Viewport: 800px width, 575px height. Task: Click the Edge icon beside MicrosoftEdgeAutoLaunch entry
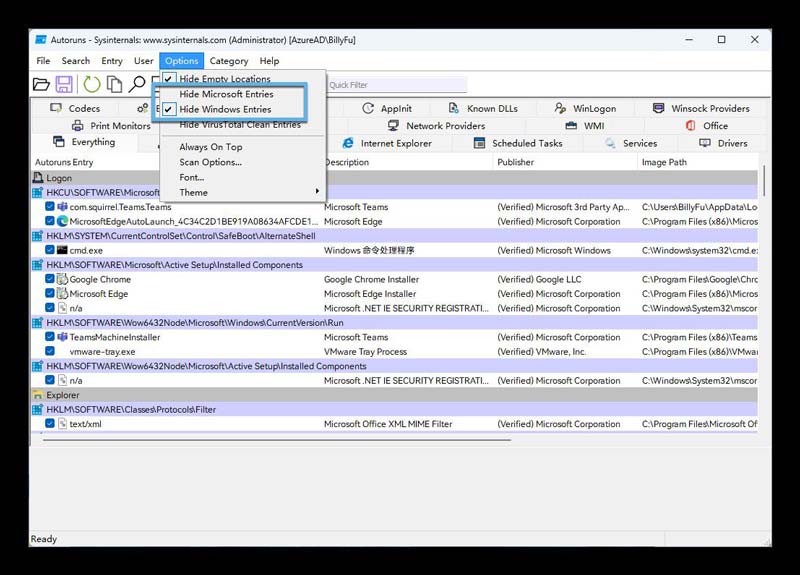click(62, 221)
